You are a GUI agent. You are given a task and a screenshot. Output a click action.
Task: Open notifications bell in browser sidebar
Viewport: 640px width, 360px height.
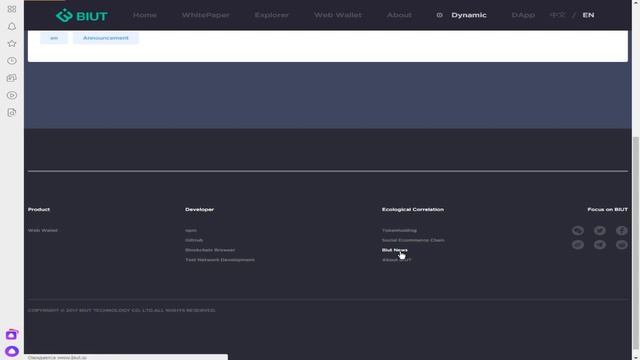[11, 27]
